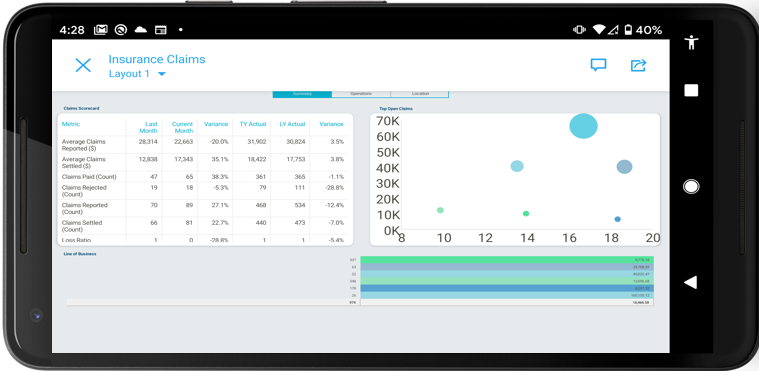This screenshot has width=759, height=371.
Task: Tap the share export icon
Action: [x=638, y=65]
